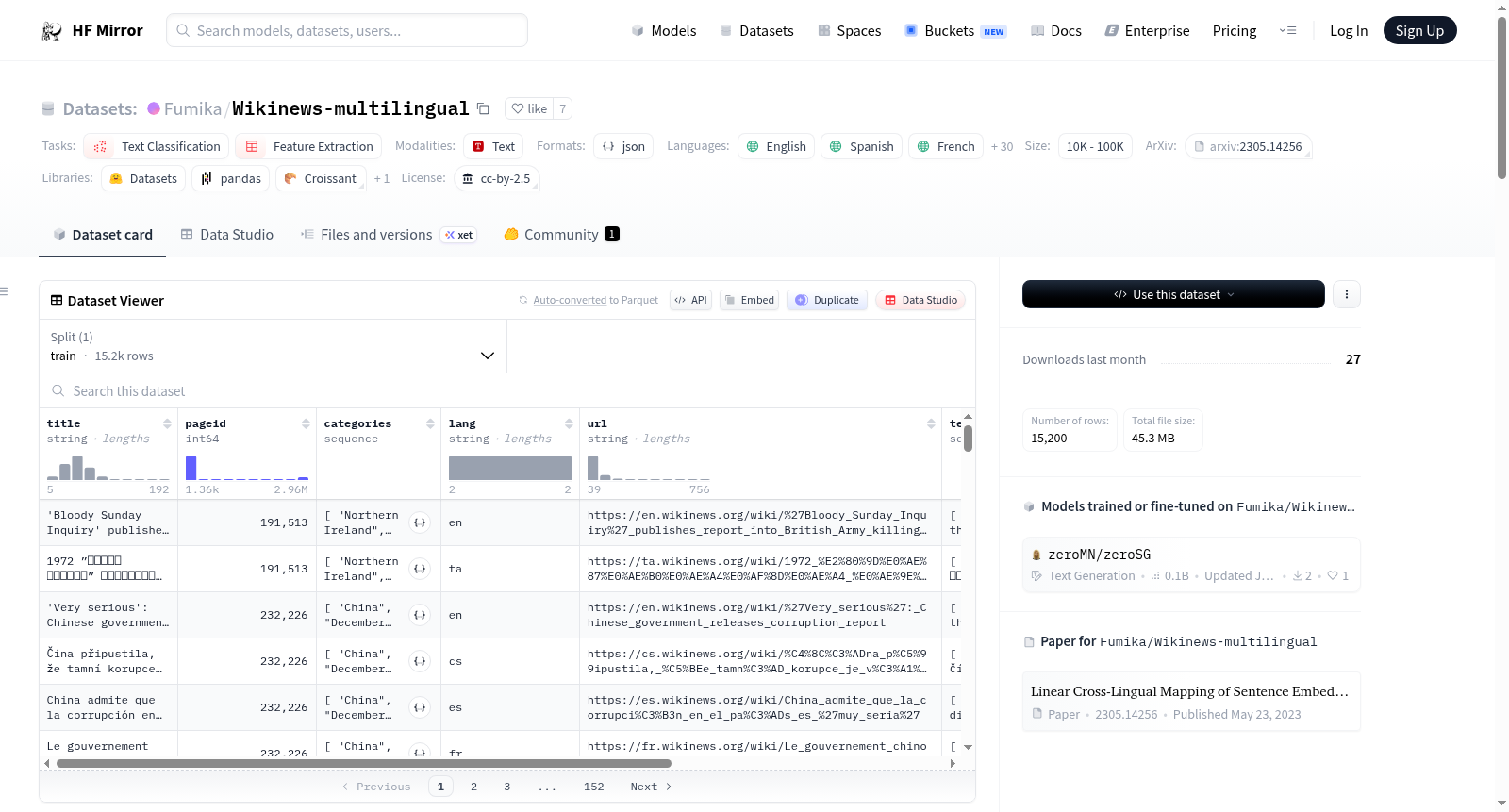Select the 10K - 100K size tag
This screenshot has height=812, width=1509.
click(x=1095, y=146)
